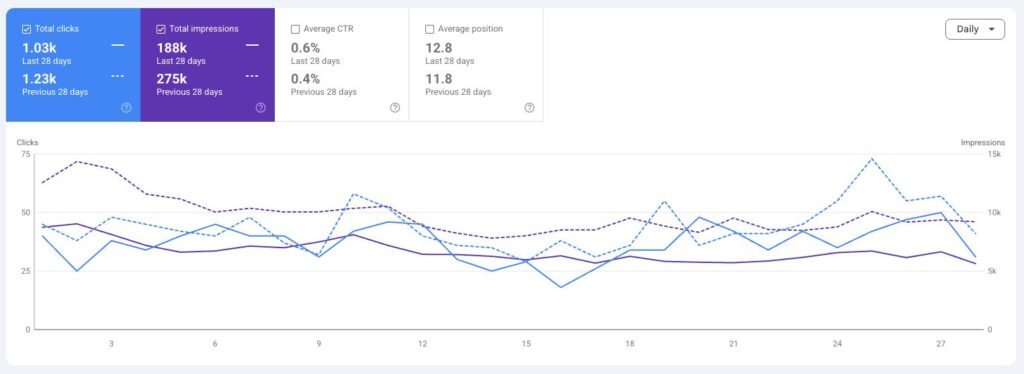Open help icon on Total impressions card
This screenshot has width=1024, height=374.
click(261, 108)
